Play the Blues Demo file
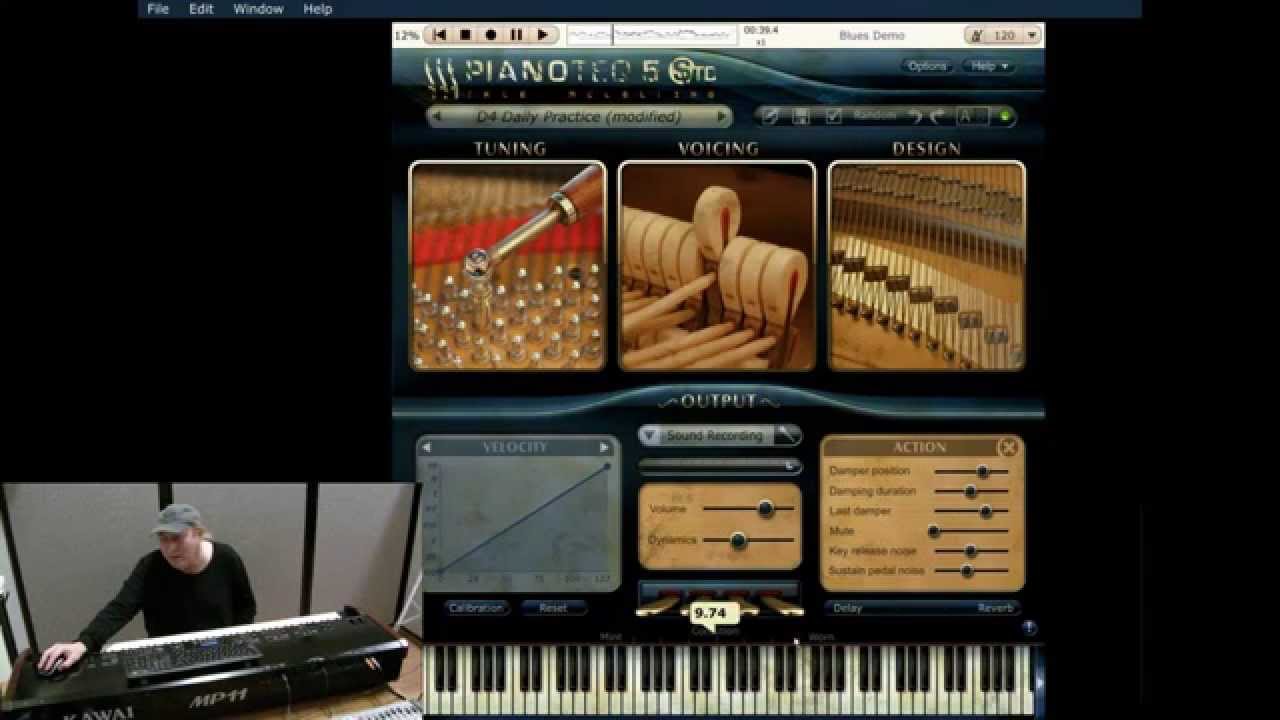 (543, 35)
